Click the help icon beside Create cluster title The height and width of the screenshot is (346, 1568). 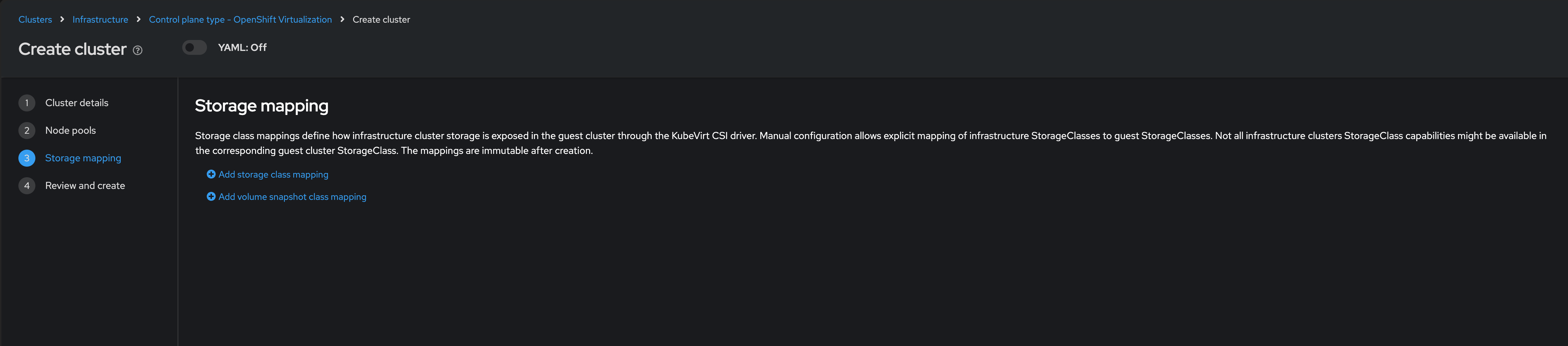point(138,51)
